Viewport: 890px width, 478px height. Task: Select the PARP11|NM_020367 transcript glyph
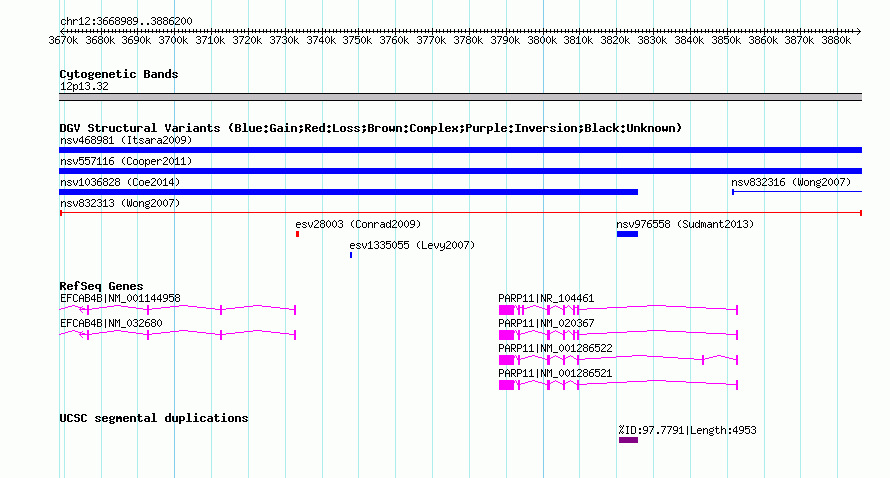[x=618, y=334]
